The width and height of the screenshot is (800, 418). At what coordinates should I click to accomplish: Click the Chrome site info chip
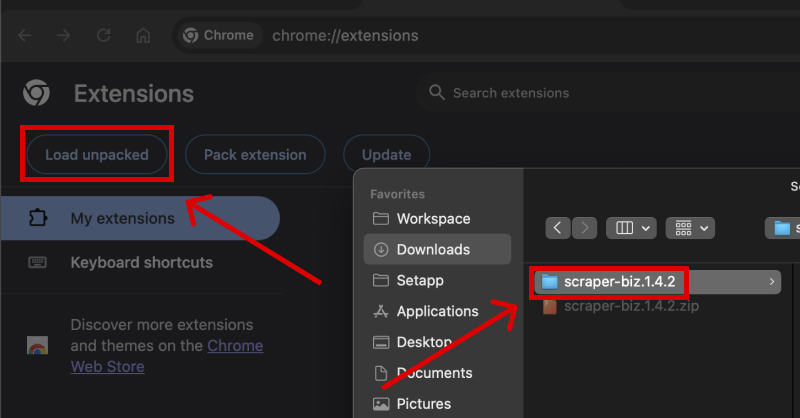pos(219,35)
